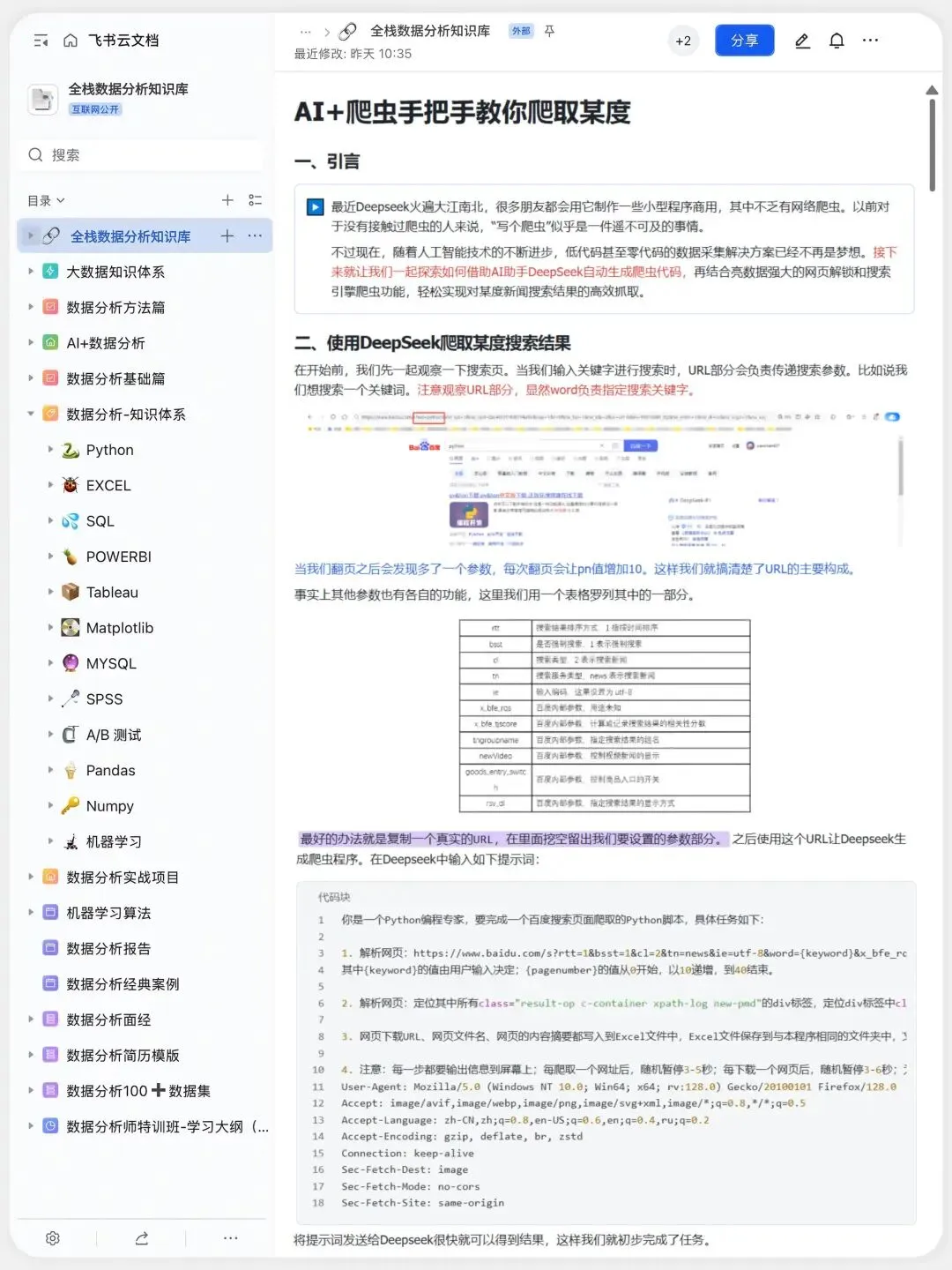Pin the document with the pin icon
952x1270 pixels.
[549, 31]
